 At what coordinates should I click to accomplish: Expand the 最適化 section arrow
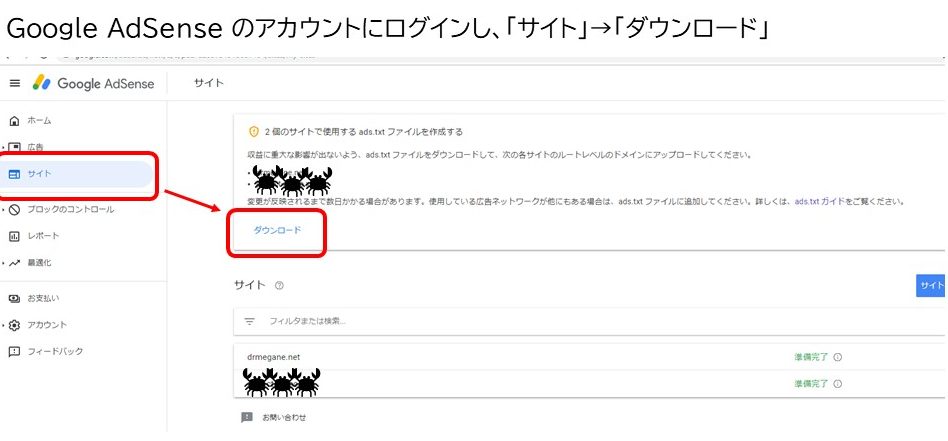click(4, 263)
